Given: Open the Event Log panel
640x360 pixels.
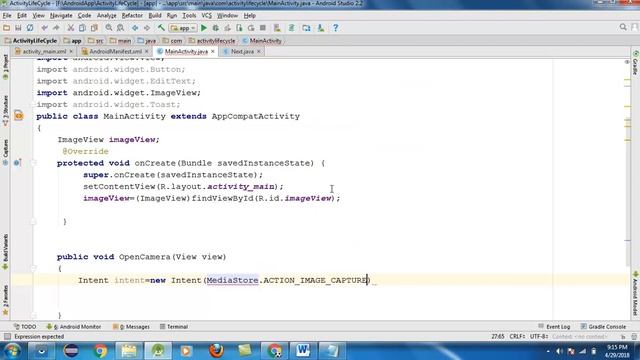Looking at the screenshot, I should [554, 327].
